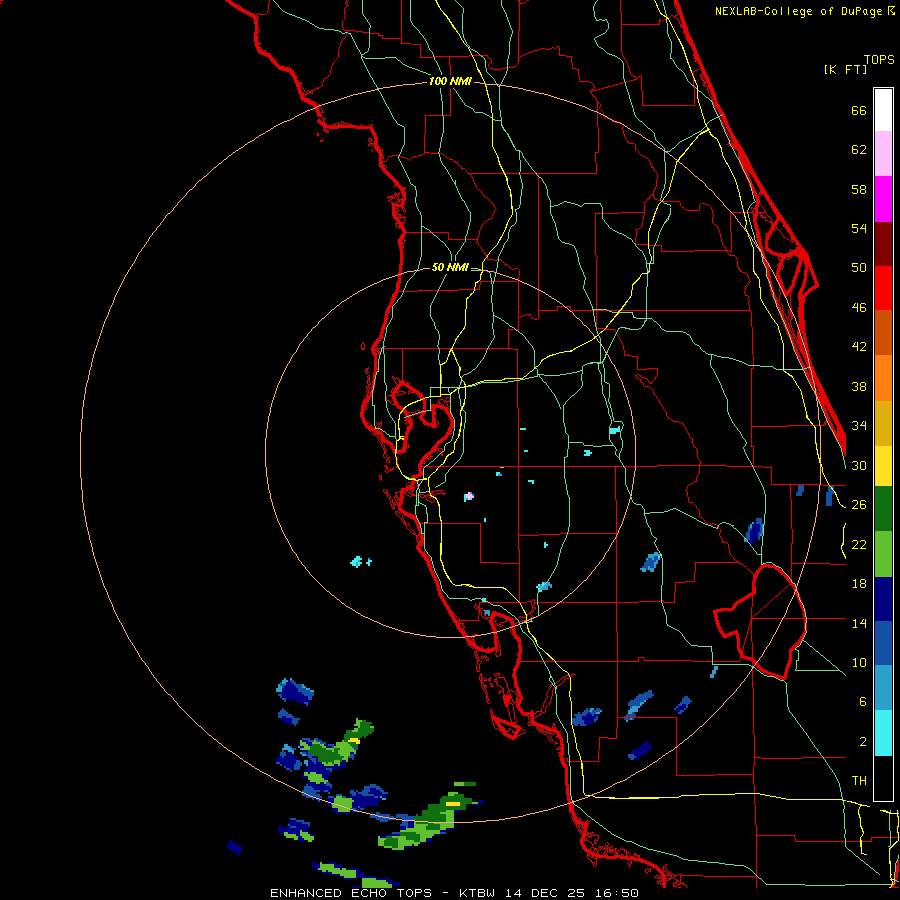
Task: Select the black TH legend swatch
Action: click(883, 778)
